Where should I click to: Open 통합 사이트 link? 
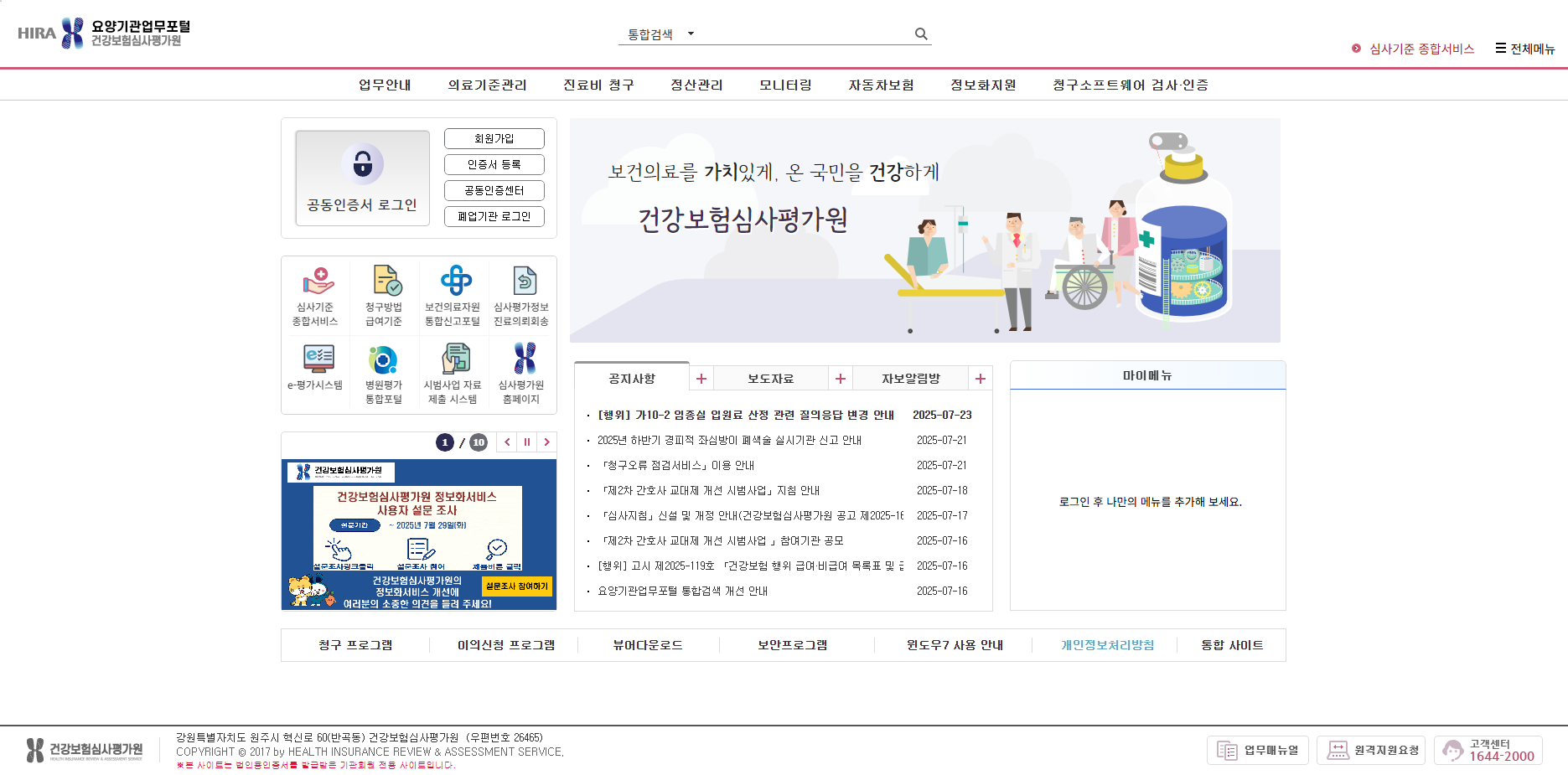[x=1232, y=645]
